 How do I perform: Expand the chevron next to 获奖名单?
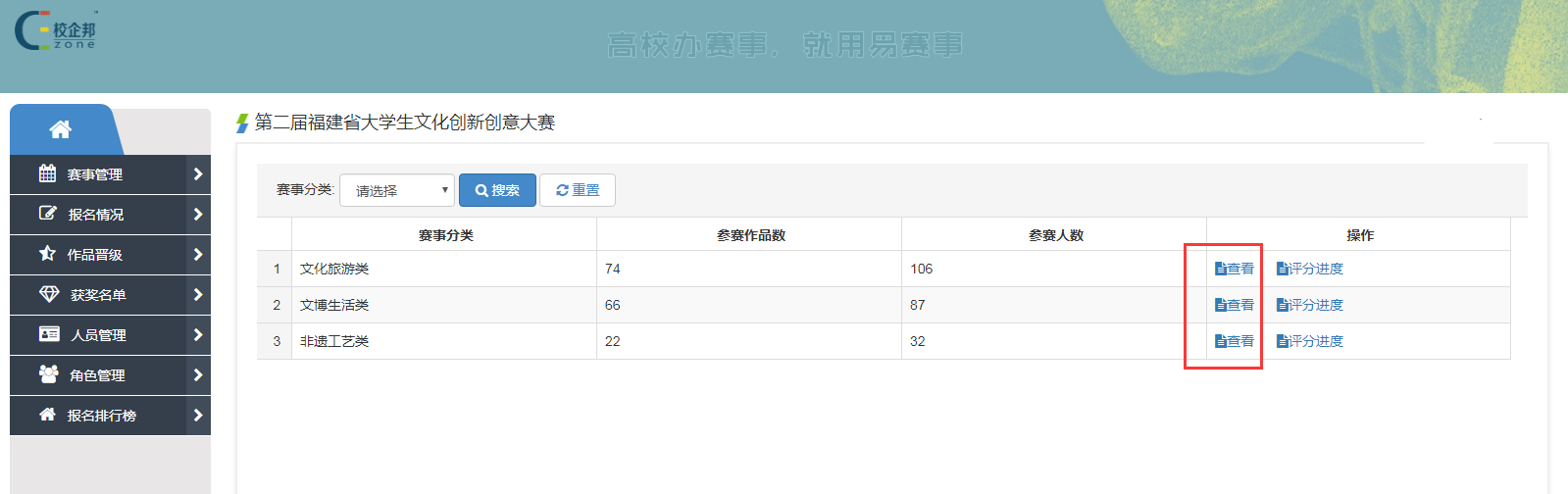(198, 295)
